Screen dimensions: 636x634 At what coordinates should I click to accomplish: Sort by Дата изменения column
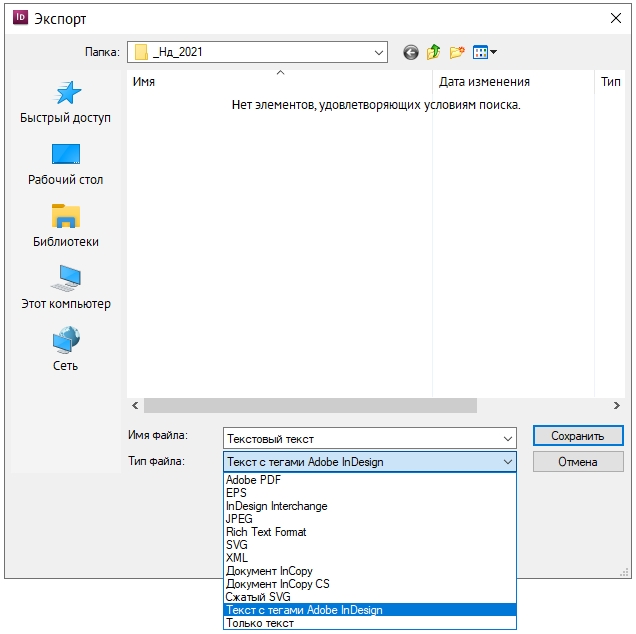click(513, 82)
